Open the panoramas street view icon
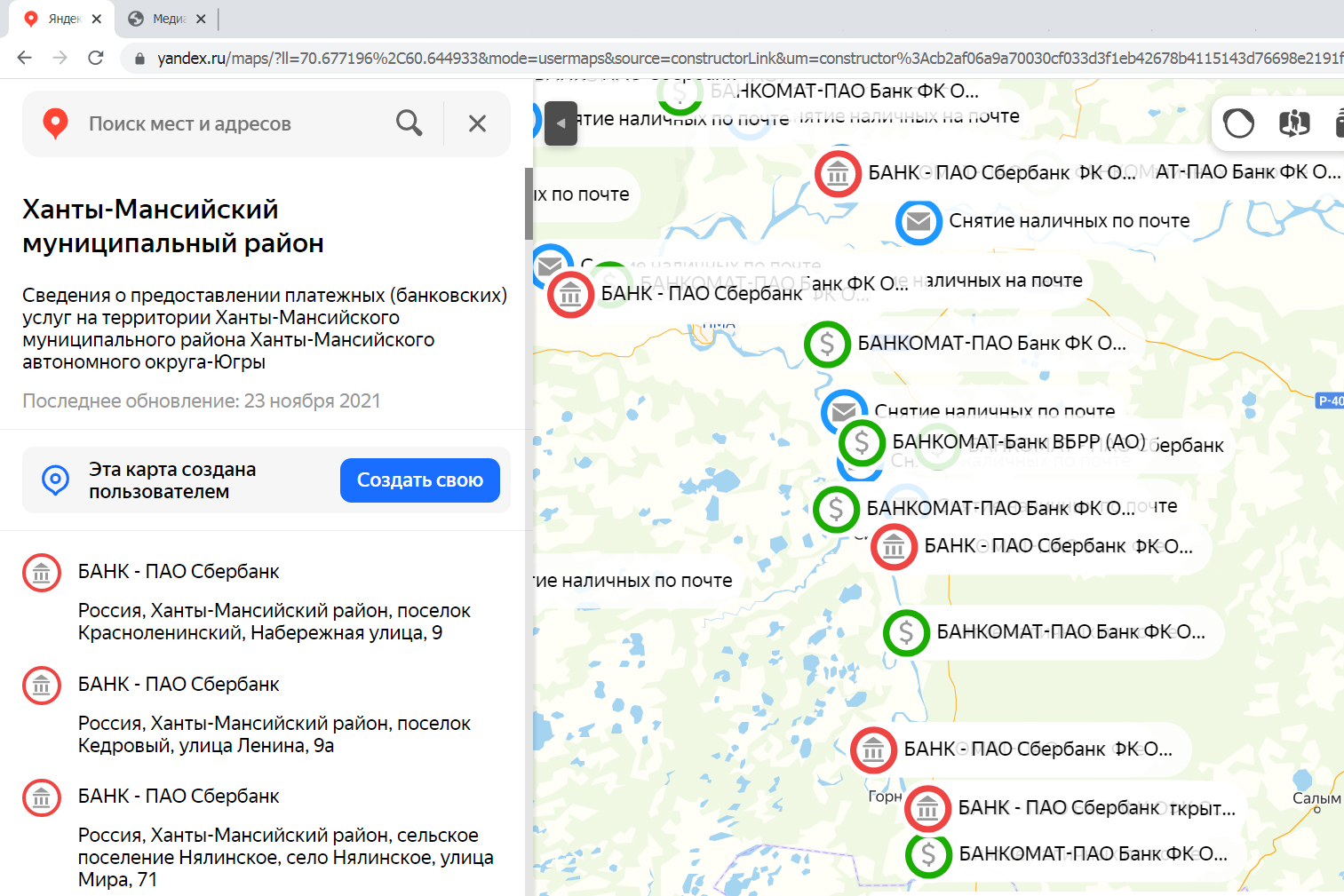 pos(1294,123)
